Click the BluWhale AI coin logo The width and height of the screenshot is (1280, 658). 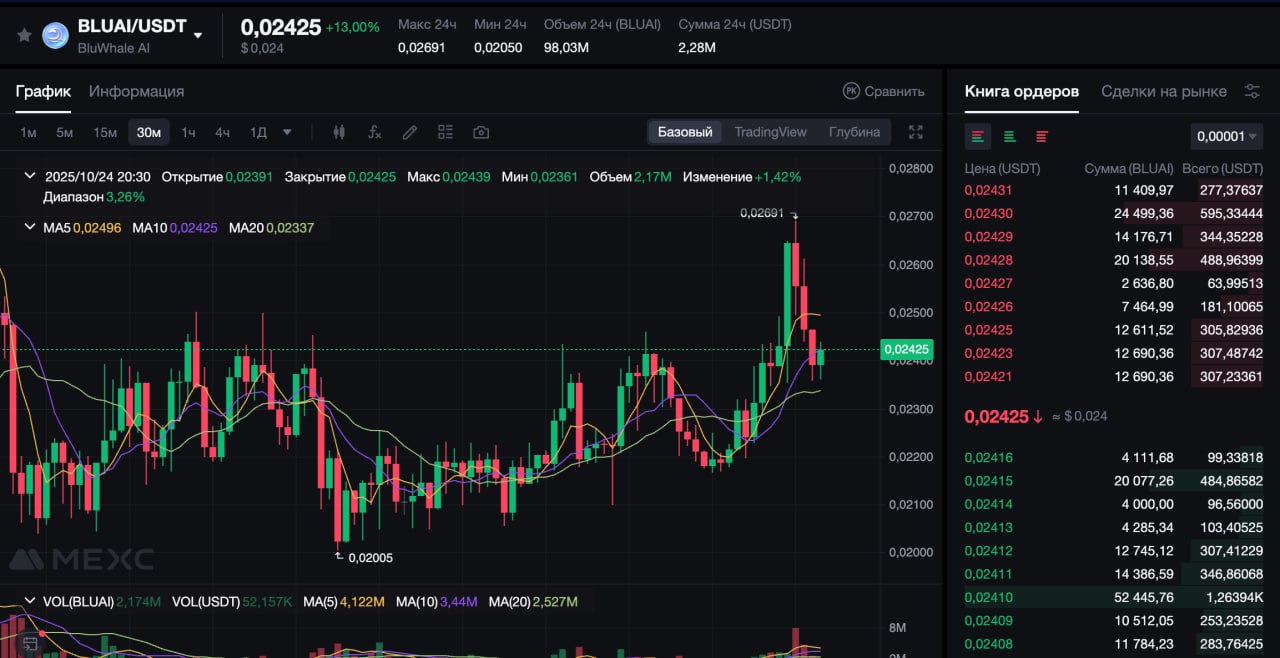pyautogui.click(x=55, y=35)
